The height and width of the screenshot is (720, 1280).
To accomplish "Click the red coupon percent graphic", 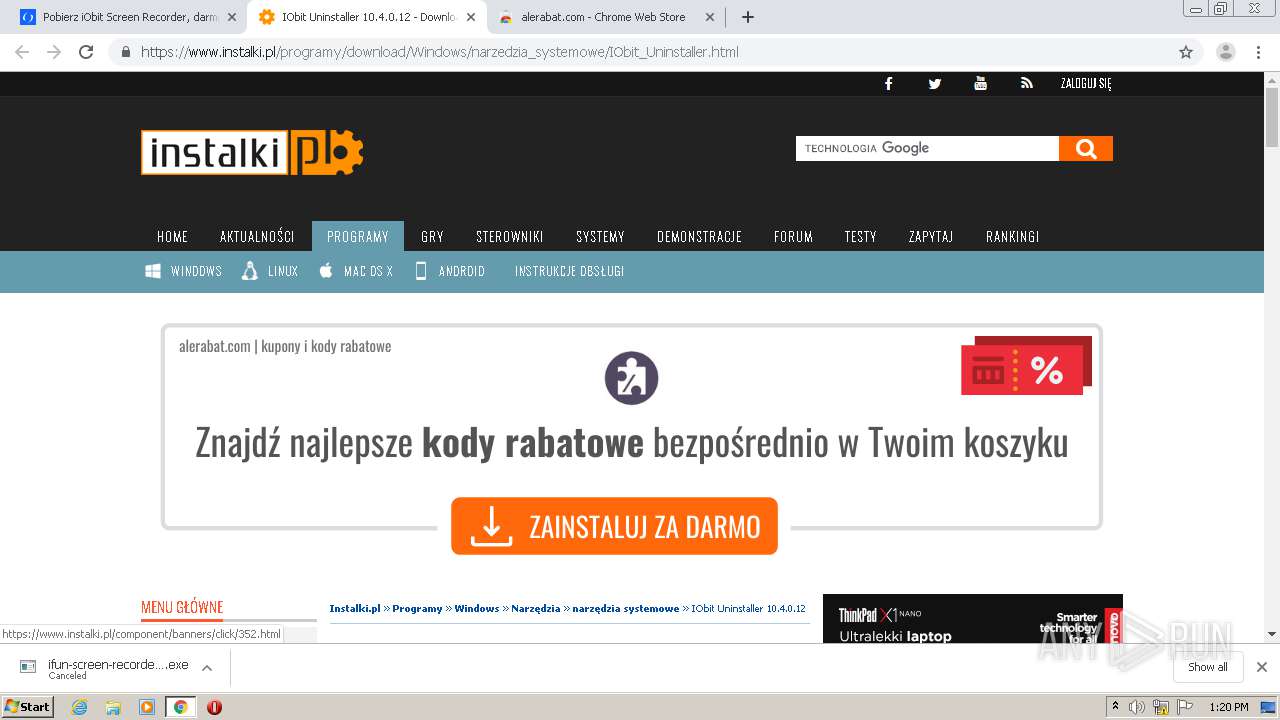I will tap(1026, 365).
